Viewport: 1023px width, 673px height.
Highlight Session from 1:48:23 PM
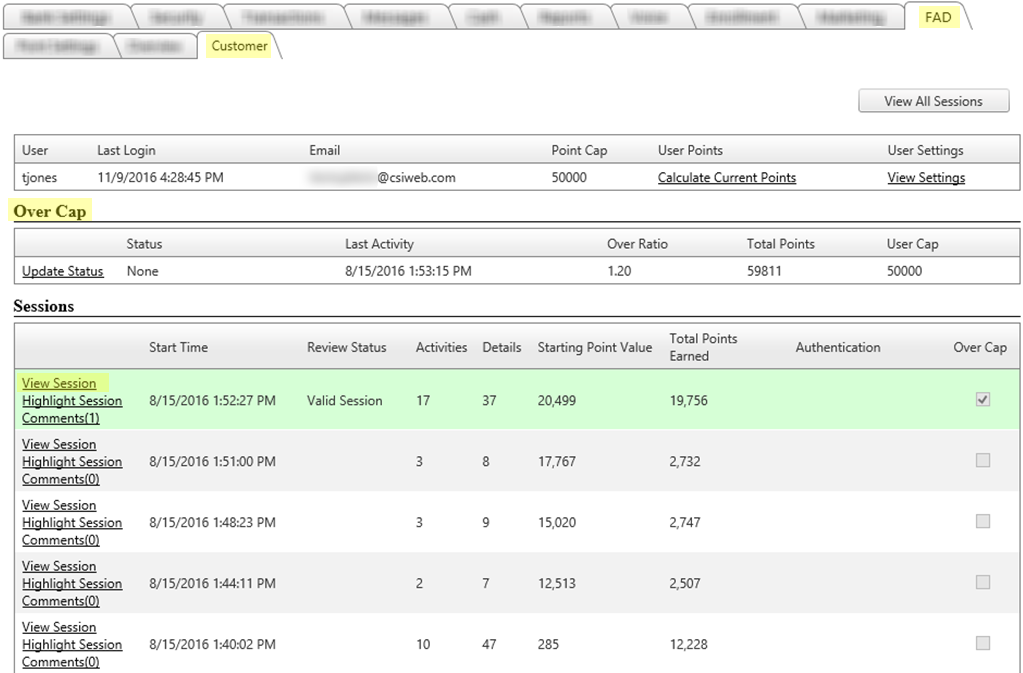coord(72,523)
